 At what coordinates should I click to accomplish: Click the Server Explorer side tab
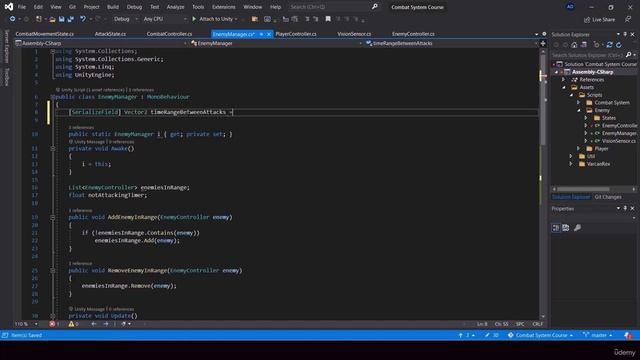pos(6,46)
